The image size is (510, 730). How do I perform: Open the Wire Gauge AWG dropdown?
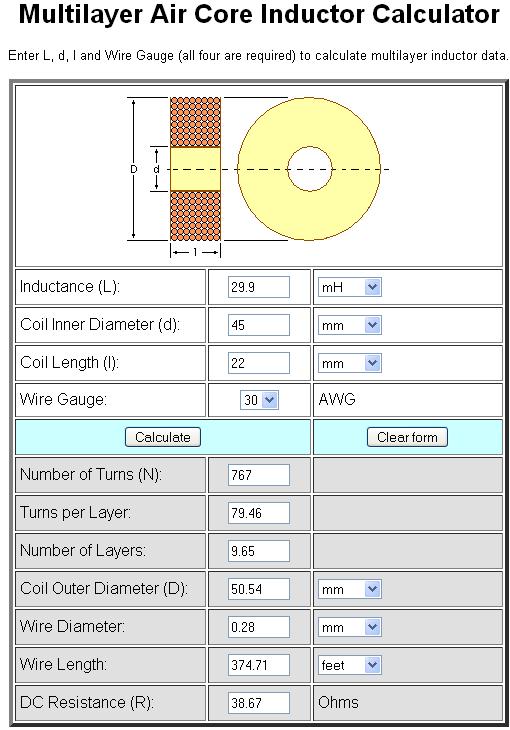pos(259,400)
